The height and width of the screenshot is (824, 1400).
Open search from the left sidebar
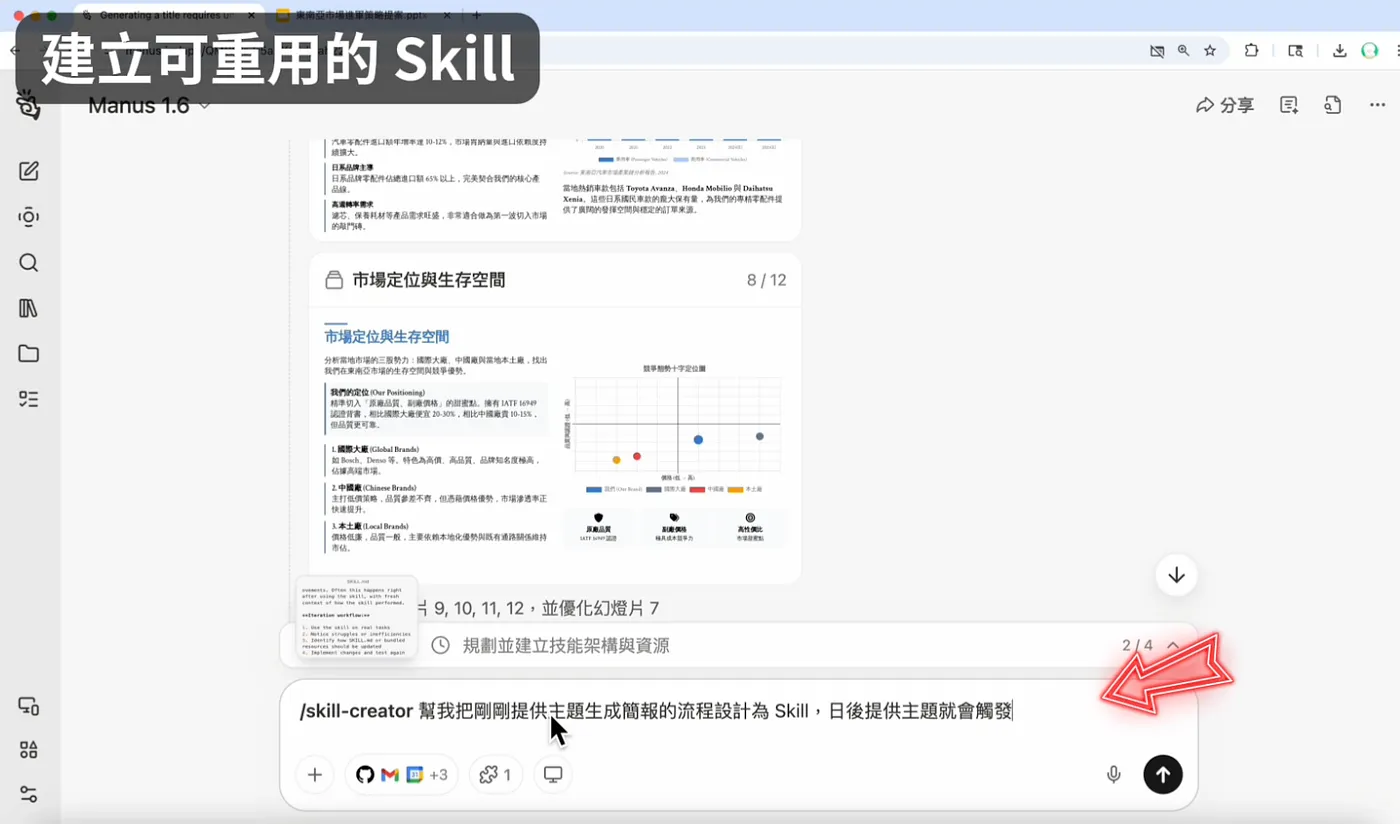point(29,263)
